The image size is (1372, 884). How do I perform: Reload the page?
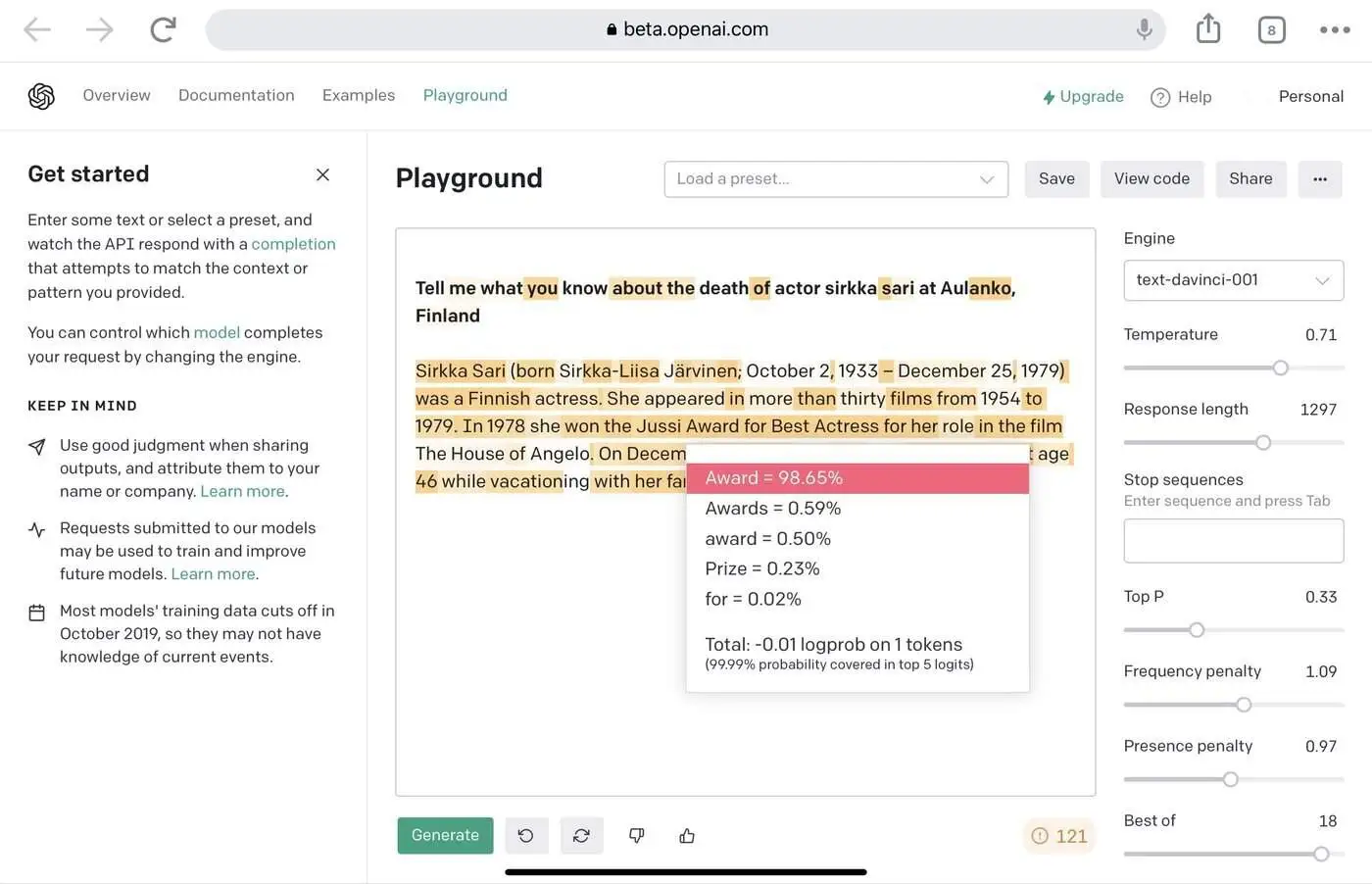[x=163, y=29]
